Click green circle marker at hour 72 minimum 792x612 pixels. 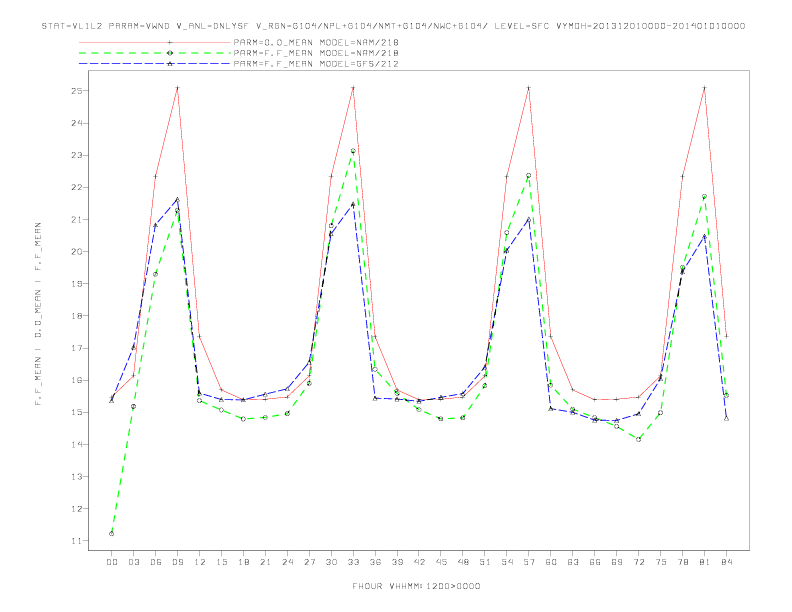638,439
